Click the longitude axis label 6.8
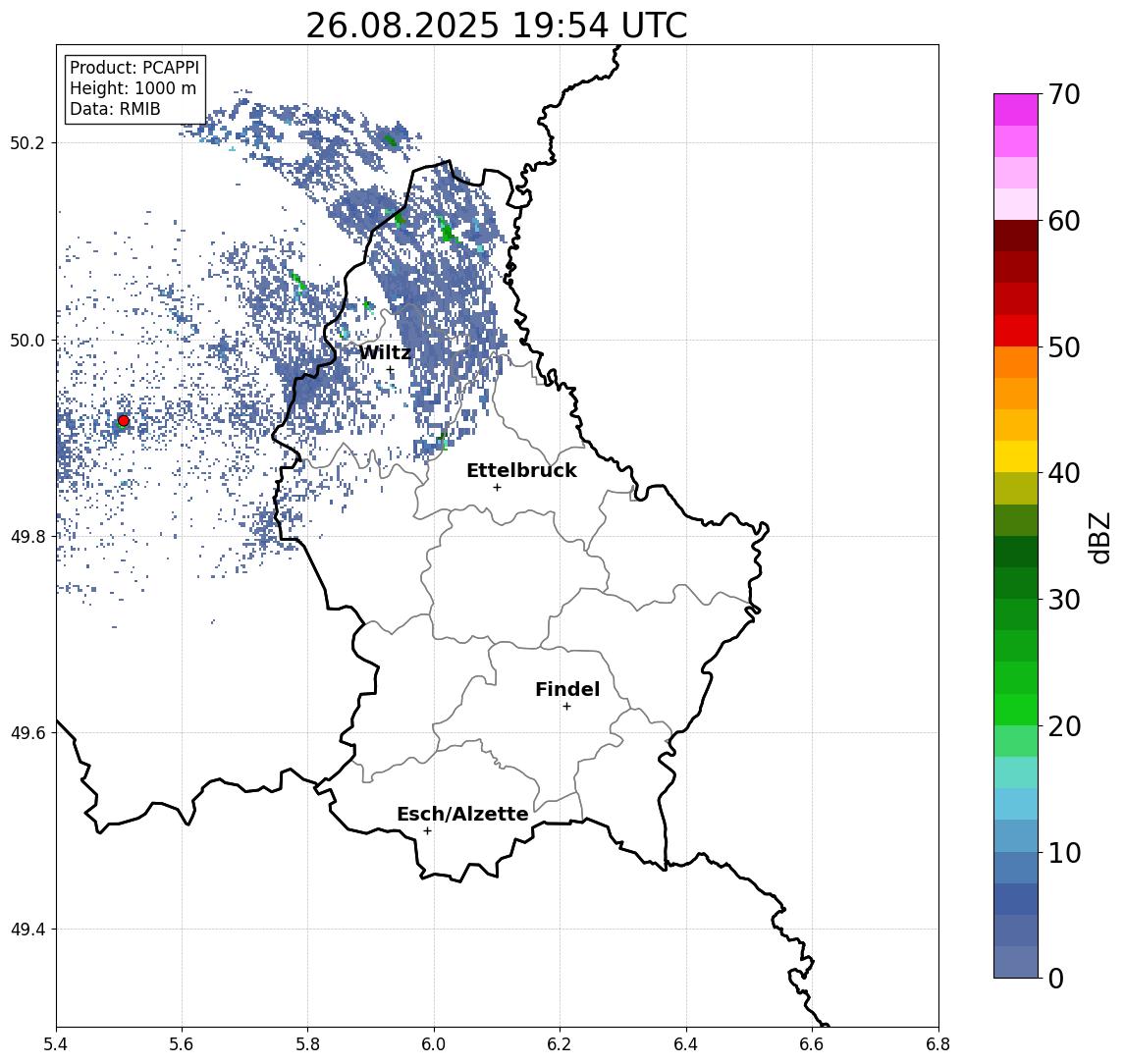Viewport: 1124px width, 1064px height. [938, 1044]
